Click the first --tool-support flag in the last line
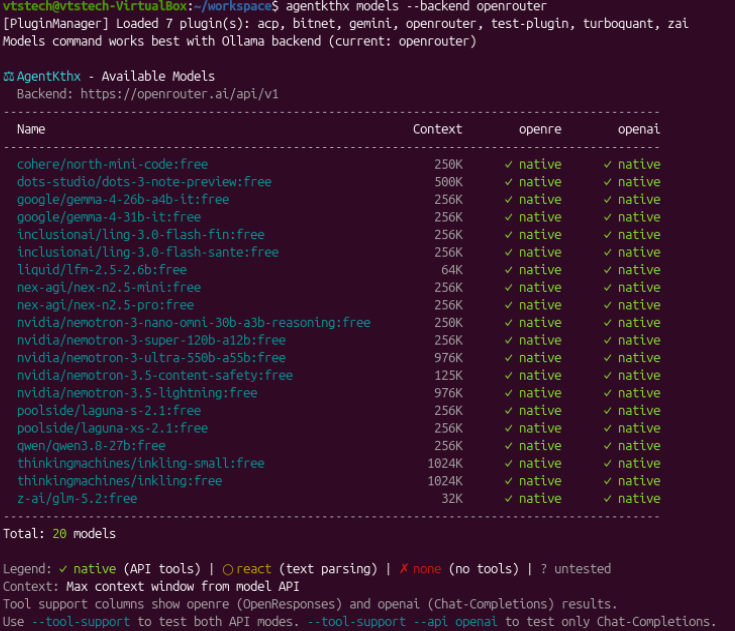 point(81,622)
